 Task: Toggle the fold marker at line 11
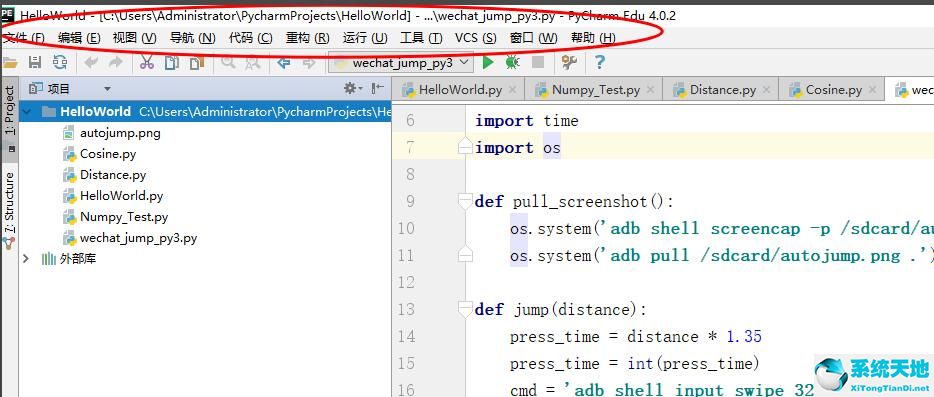465,255
